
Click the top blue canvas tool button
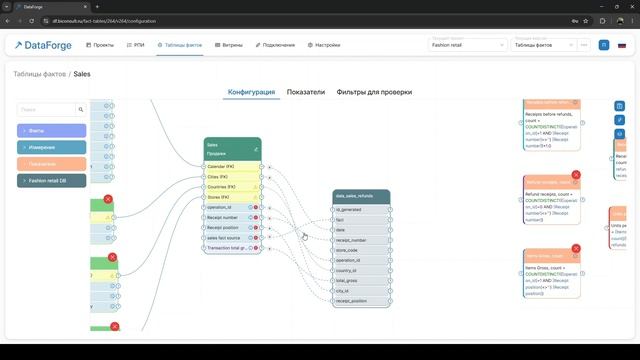619,106
